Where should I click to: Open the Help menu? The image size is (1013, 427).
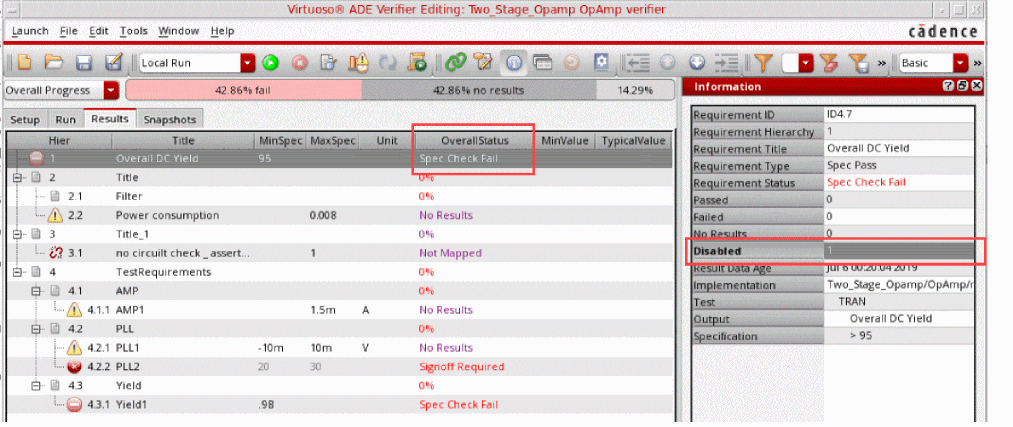click(x=222, y=31)
